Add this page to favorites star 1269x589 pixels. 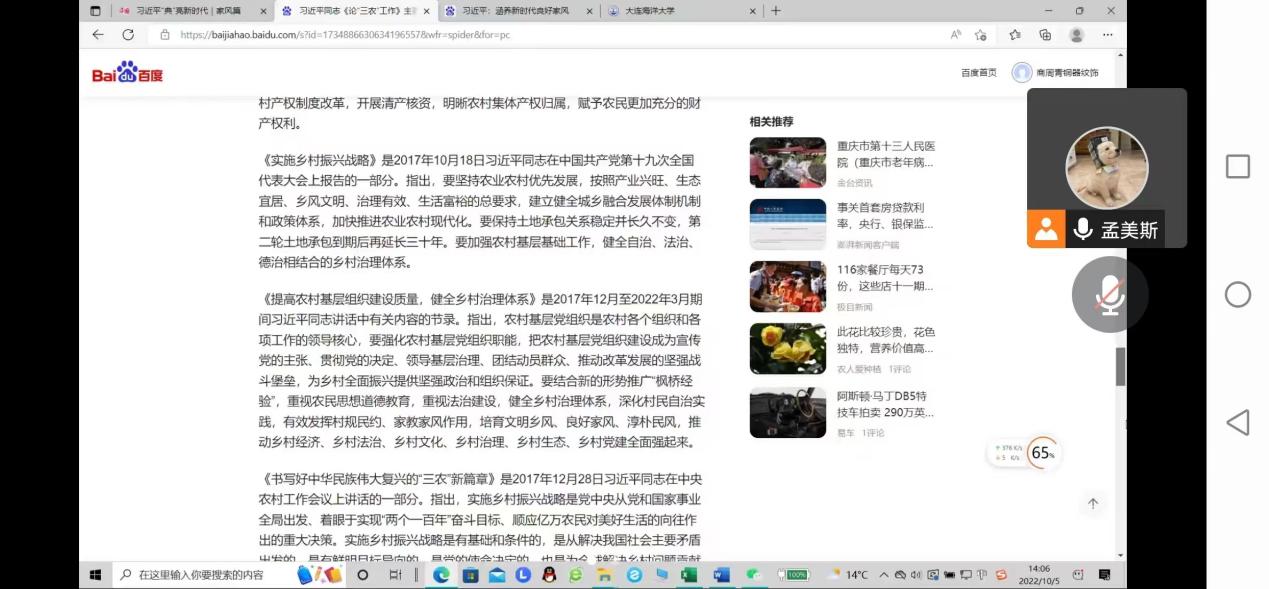coord(980,34)
